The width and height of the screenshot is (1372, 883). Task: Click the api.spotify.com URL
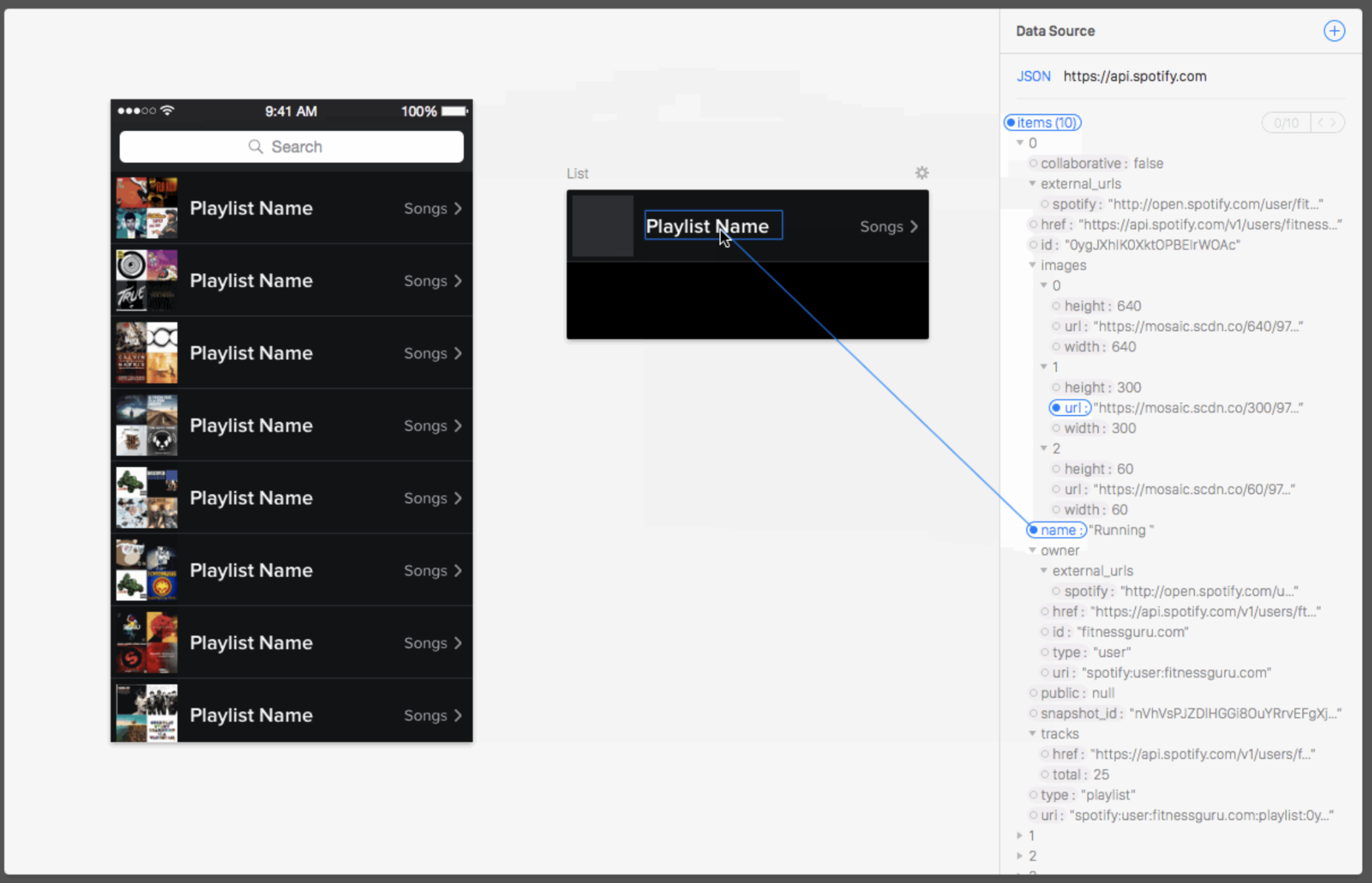click(x=1135, y=77)
